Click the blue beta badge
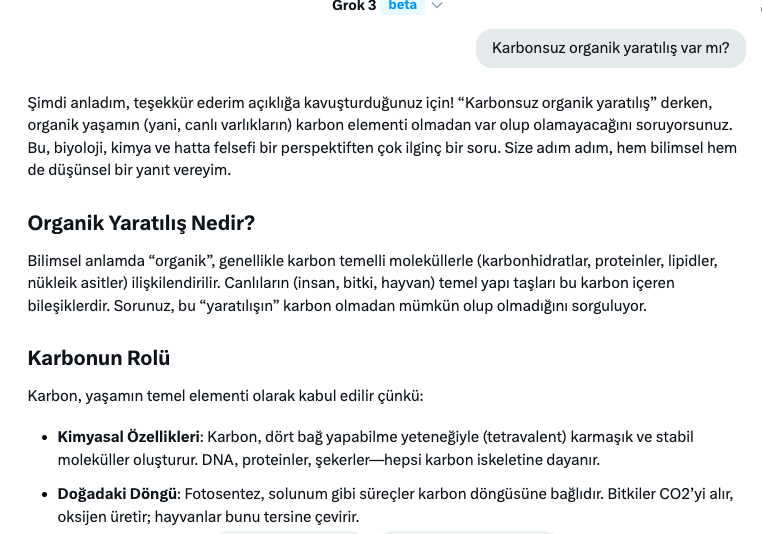 (403, 6)
